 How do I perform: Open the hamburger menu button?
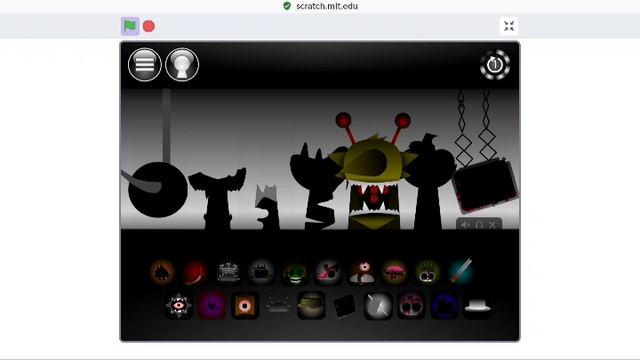[x=144, y=64]
